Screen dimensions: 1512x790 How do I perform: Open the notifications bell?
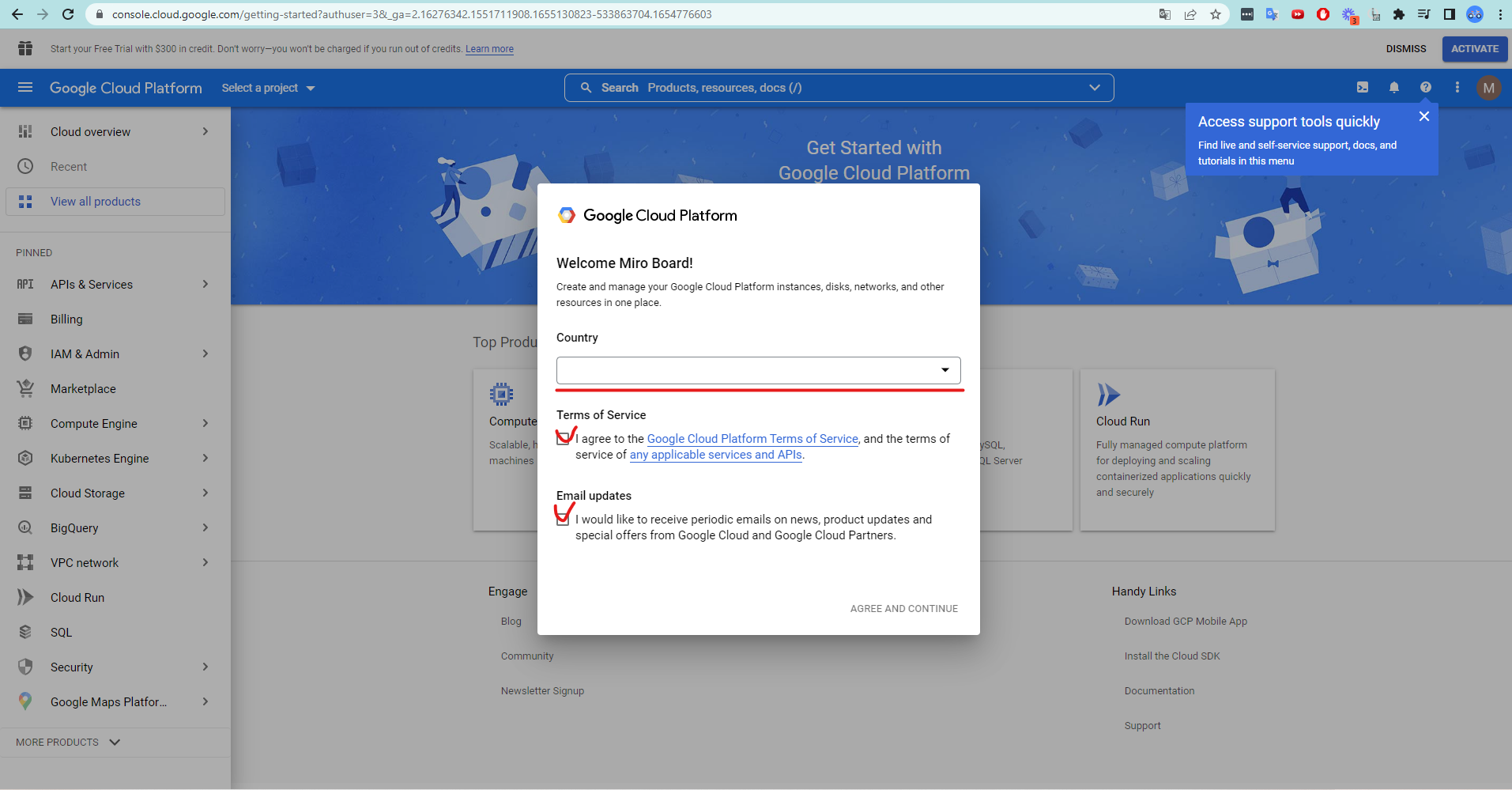tap(1394, 88)
